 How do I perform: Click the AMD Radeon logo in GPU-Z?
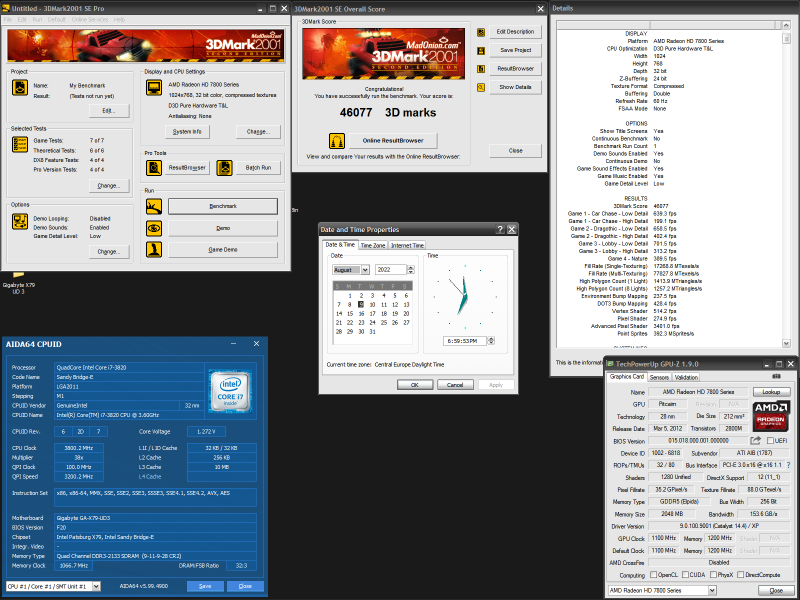[x=771, y=416]
